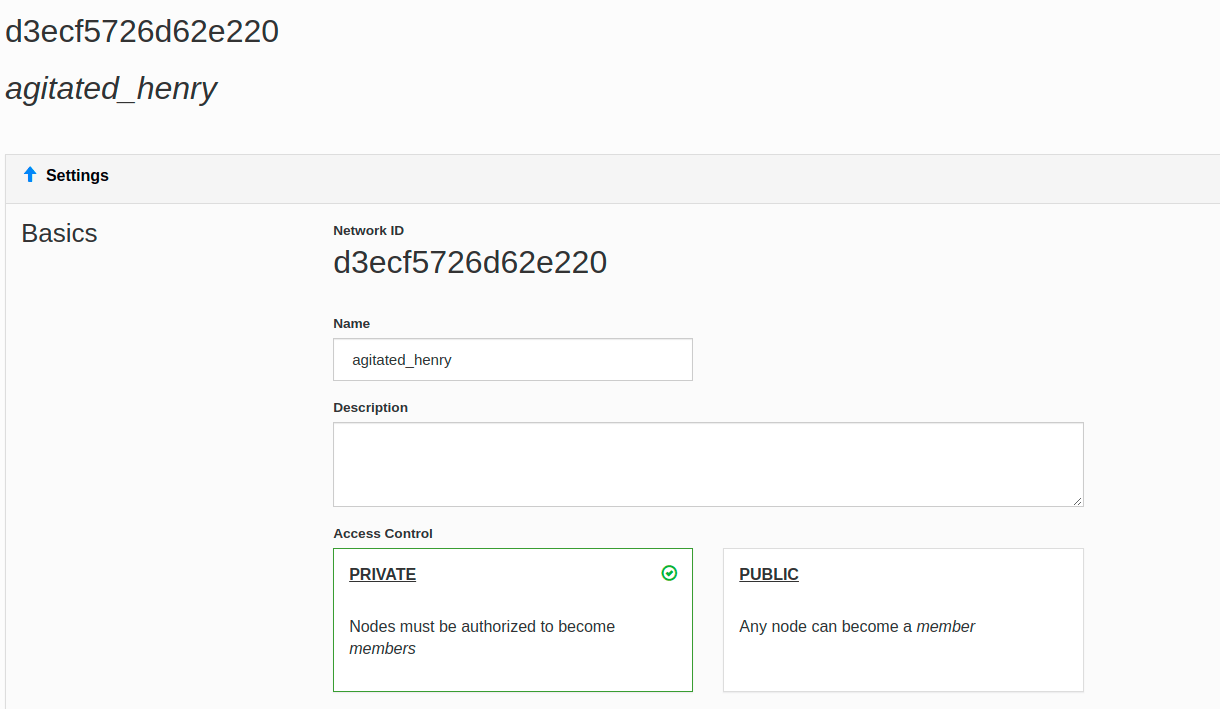Select the PUBLIC access control option
Viewport: 1220px width, 709px height.
coord(902,620)
